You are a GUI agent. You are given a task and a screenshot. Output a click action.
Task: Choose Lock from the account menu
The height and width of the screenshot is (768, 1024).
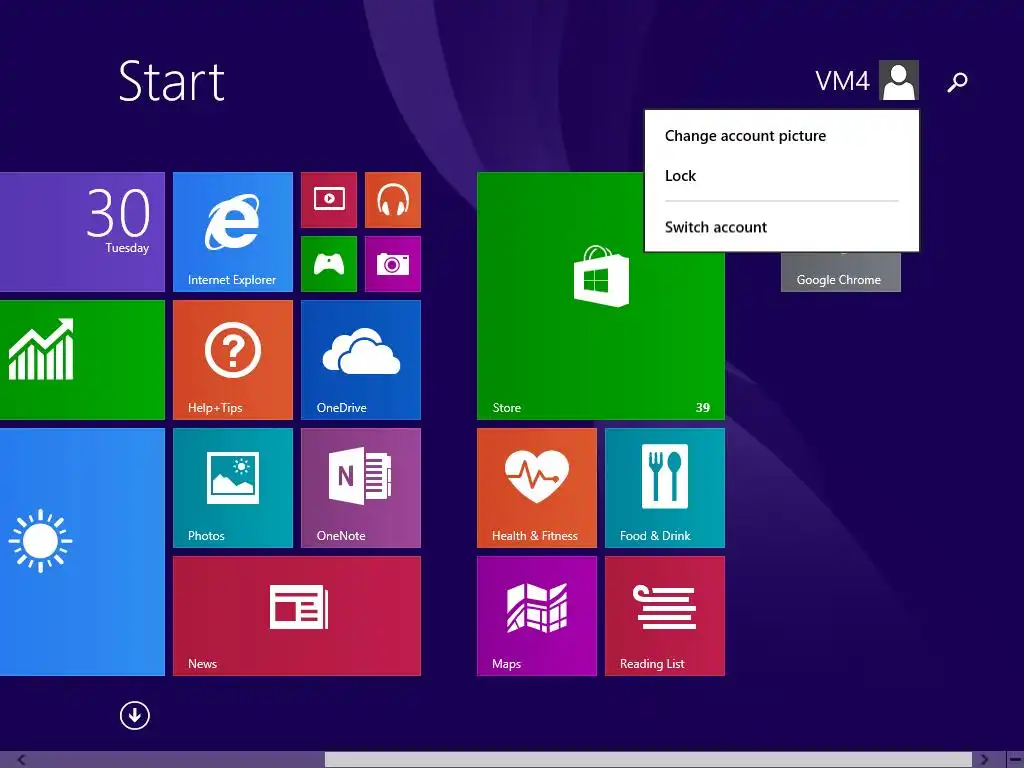pos(680,176)
